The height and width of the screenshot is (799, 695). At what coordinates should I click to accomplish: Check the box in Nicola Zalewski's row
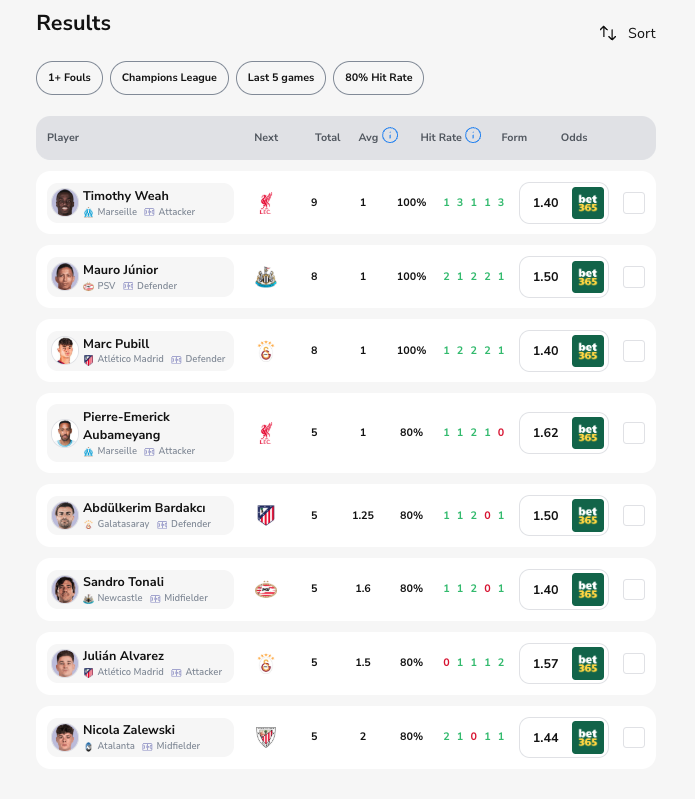tap(634, 737)
